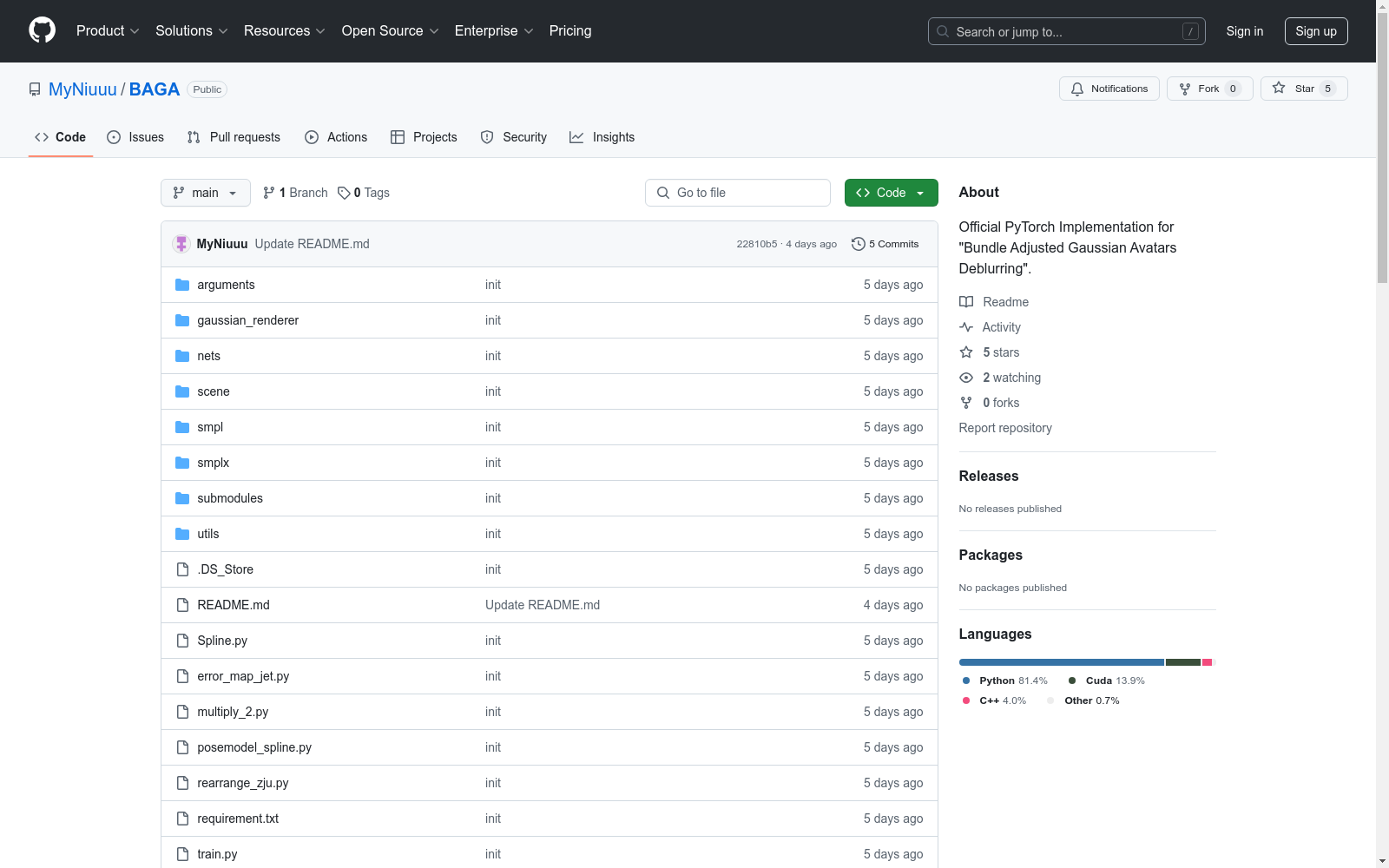Open the posemodel_spline.py file
The image size is (1389, 868).
coord(254,747)
